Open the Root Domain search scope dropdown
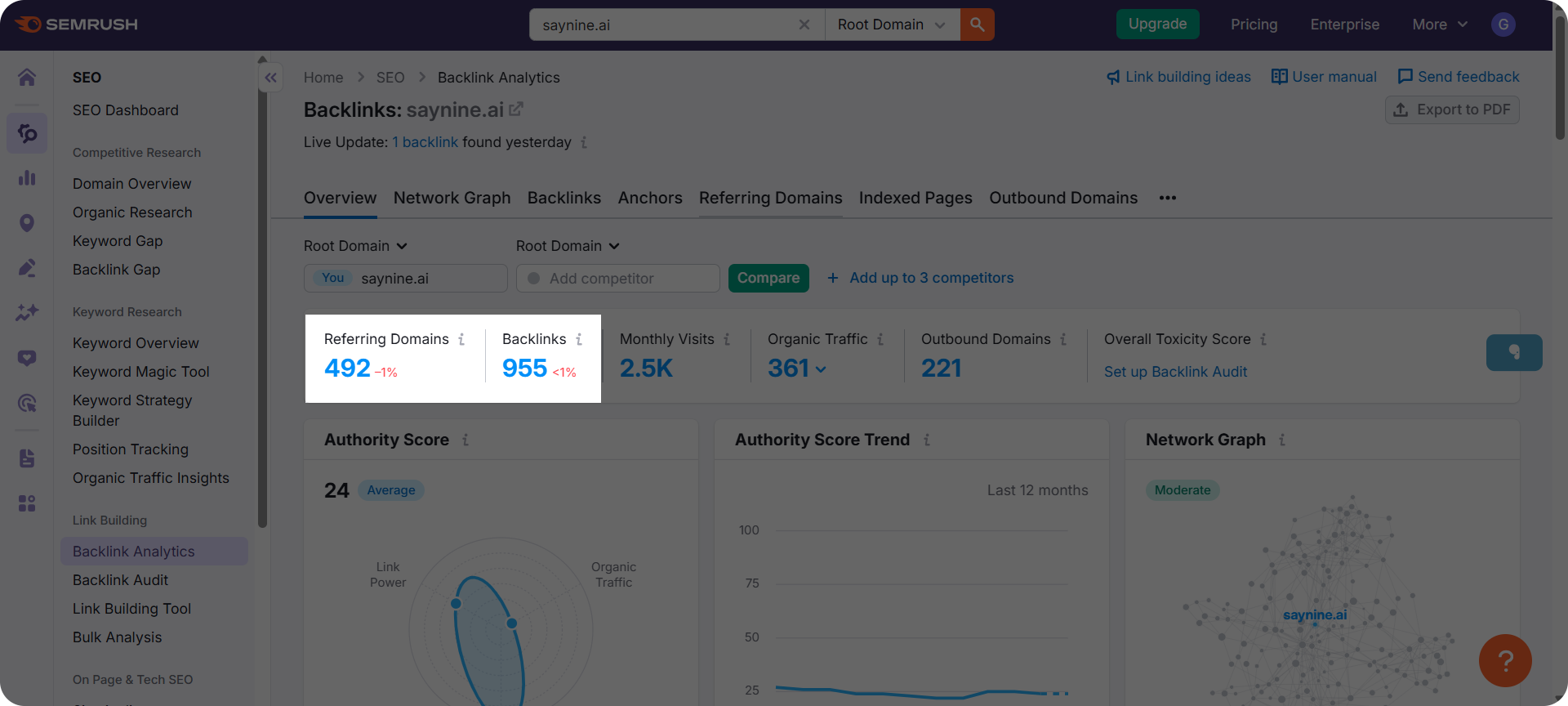1568x706 pixels. point(892,25)
